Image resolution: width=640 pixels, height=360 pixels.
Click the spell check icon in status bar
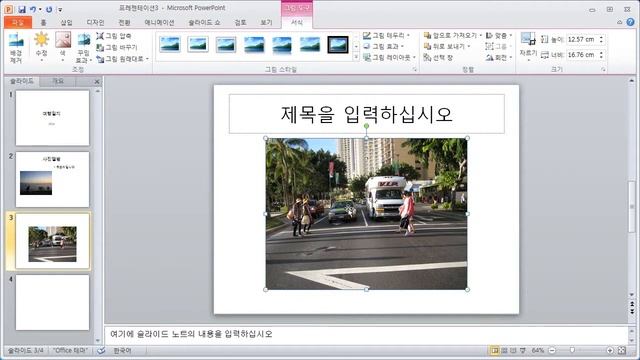coord(101,351)
